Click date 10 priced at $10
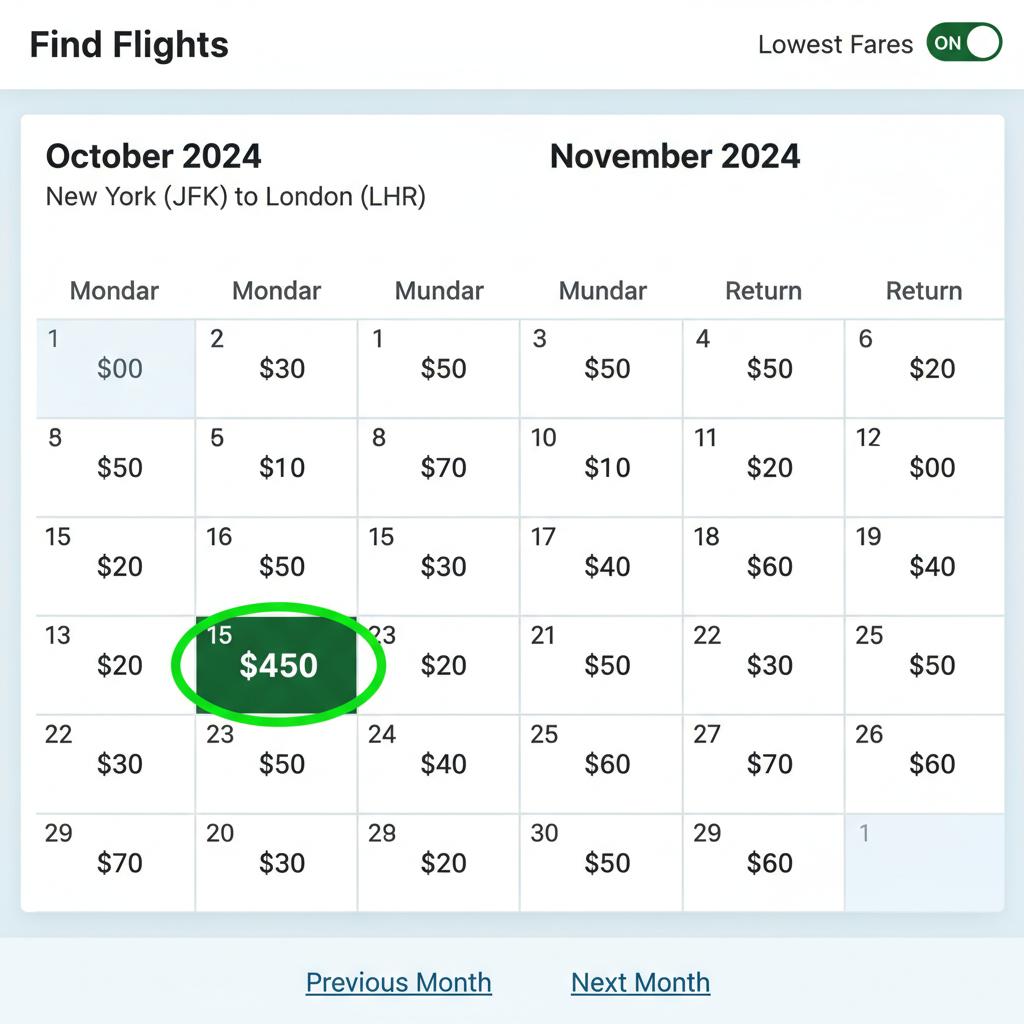 click(601, 467)
